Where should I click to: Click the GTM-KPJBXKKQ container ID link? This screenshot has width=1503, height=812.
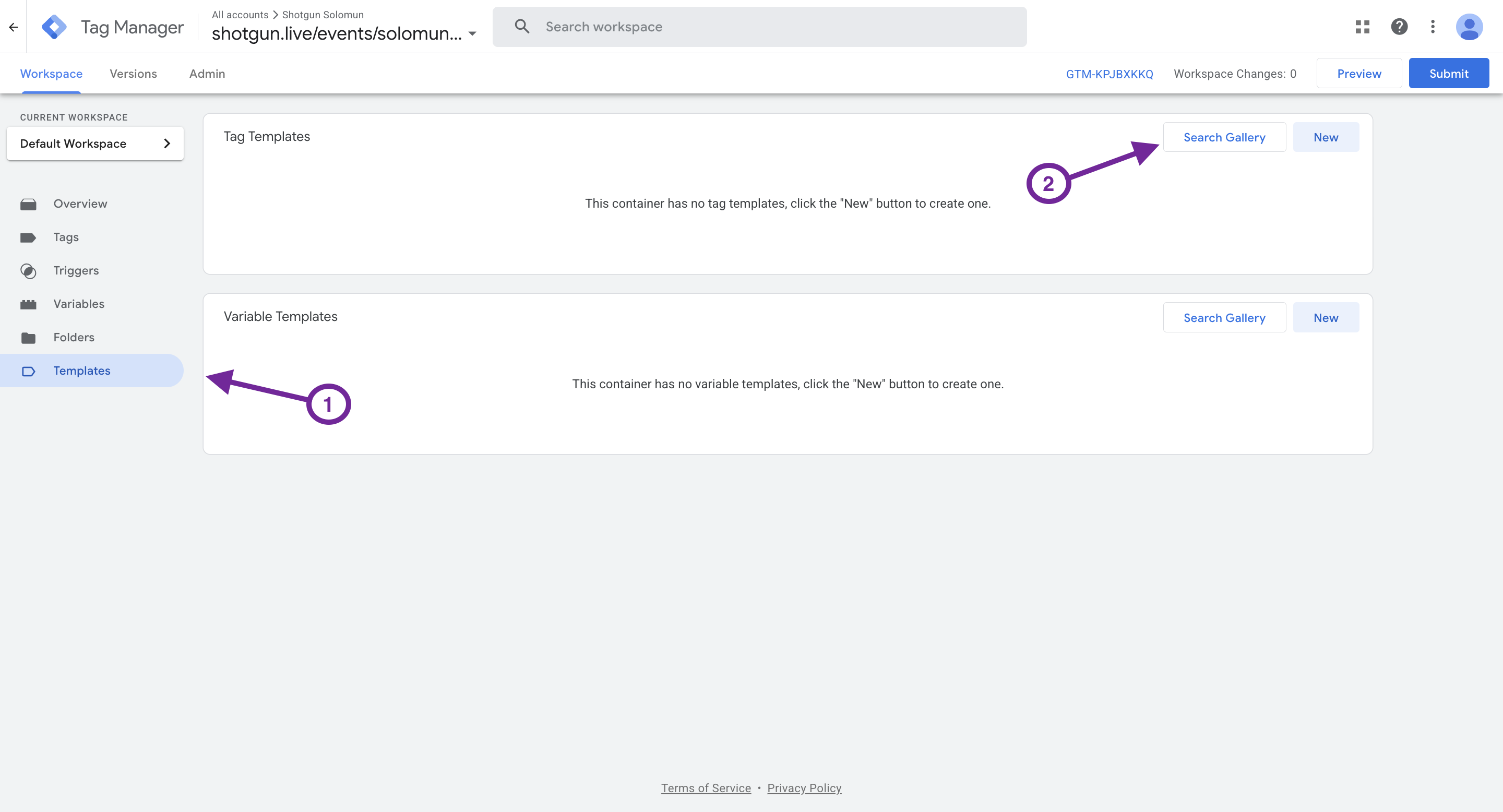(1109, 74)
